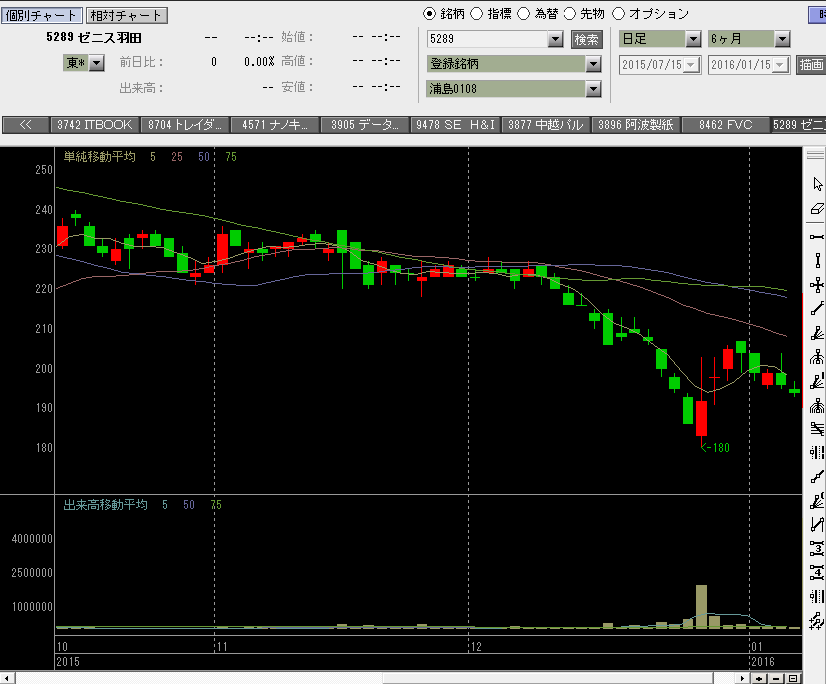Open the 2016/01/15 end date picker
This screenshot has height=684, width=826.
[x=781, y=65]
